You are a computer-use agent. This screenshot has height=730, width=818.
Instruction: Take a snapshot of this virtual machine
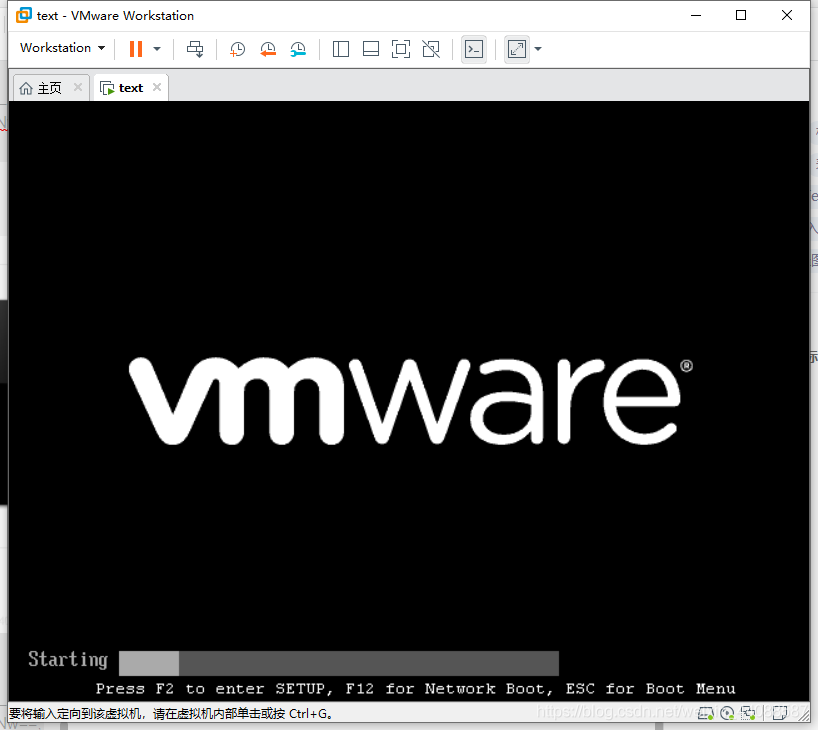[237, 49]
